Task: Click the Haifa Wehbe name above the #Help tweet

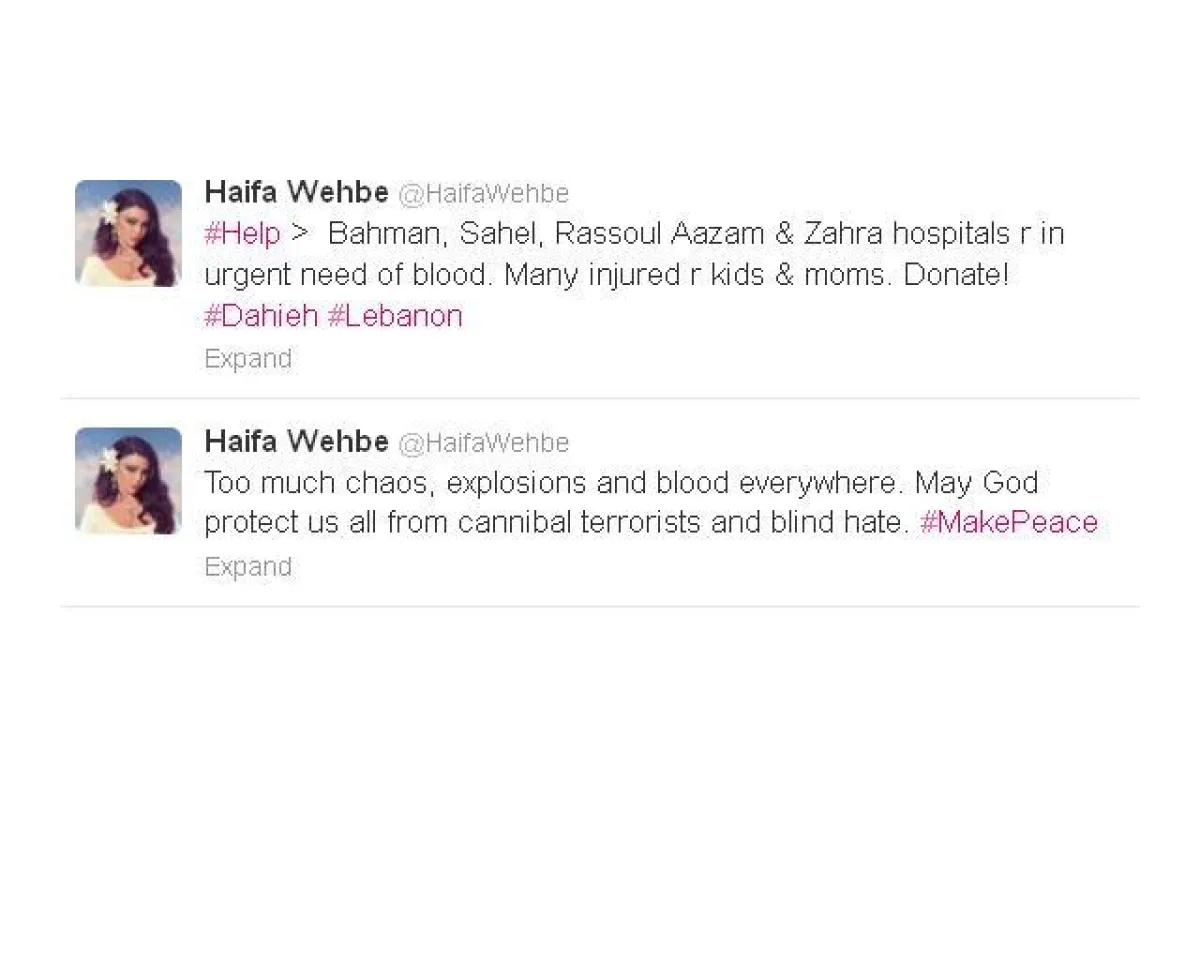Action: [x=296, y=192]
